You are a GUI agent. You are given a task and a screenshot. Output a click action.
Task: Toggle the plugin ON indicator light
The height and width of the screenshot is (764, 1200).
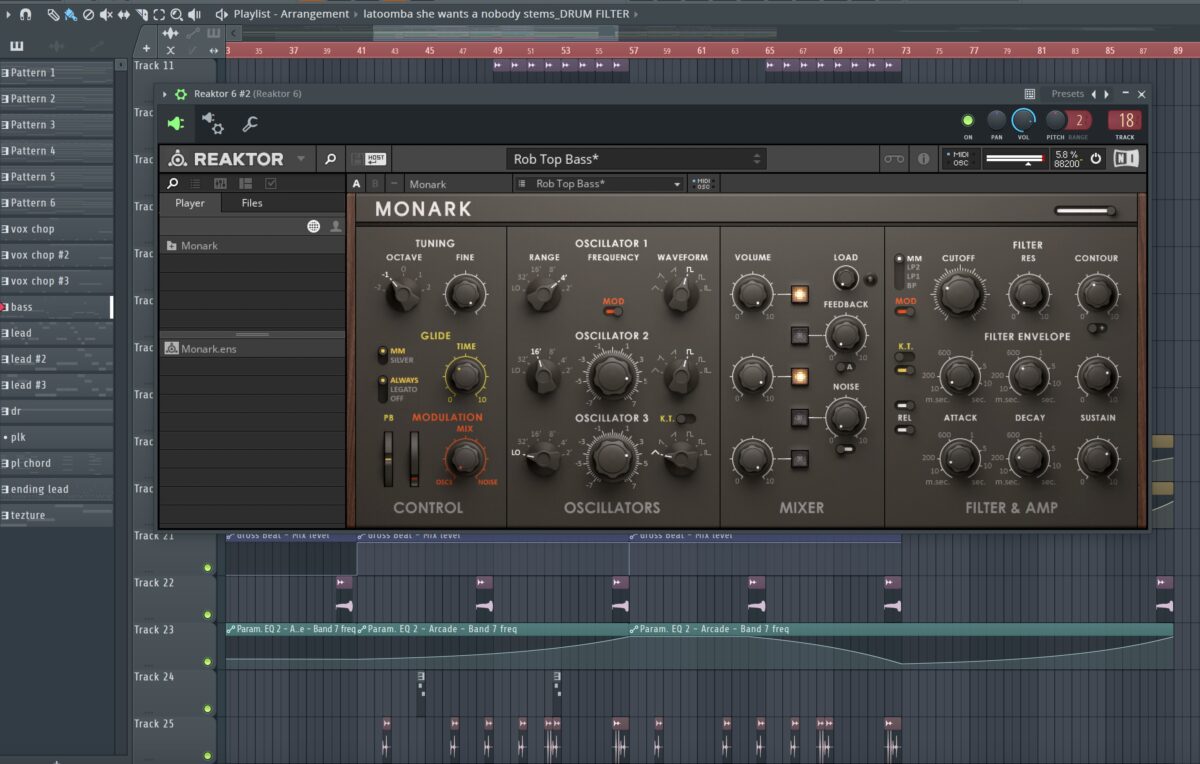pos(967,121)
